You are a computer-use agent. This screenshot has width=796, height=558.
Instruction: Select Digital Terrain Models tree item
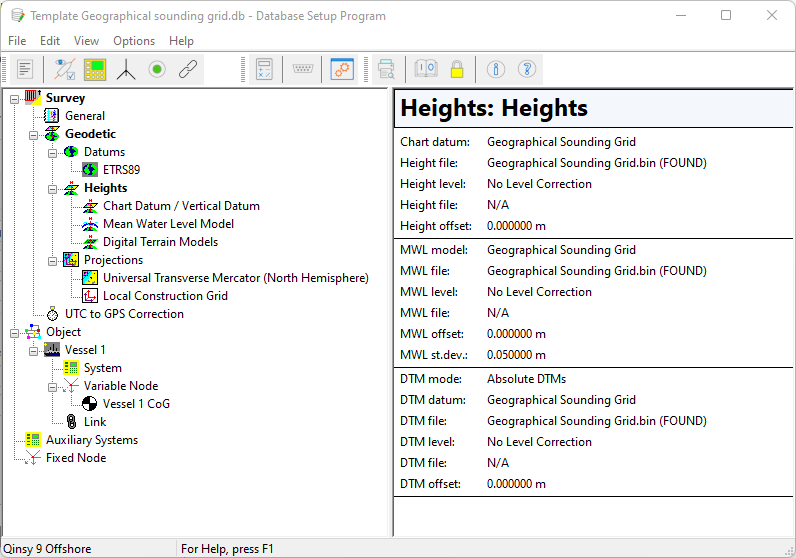point(160,242)
